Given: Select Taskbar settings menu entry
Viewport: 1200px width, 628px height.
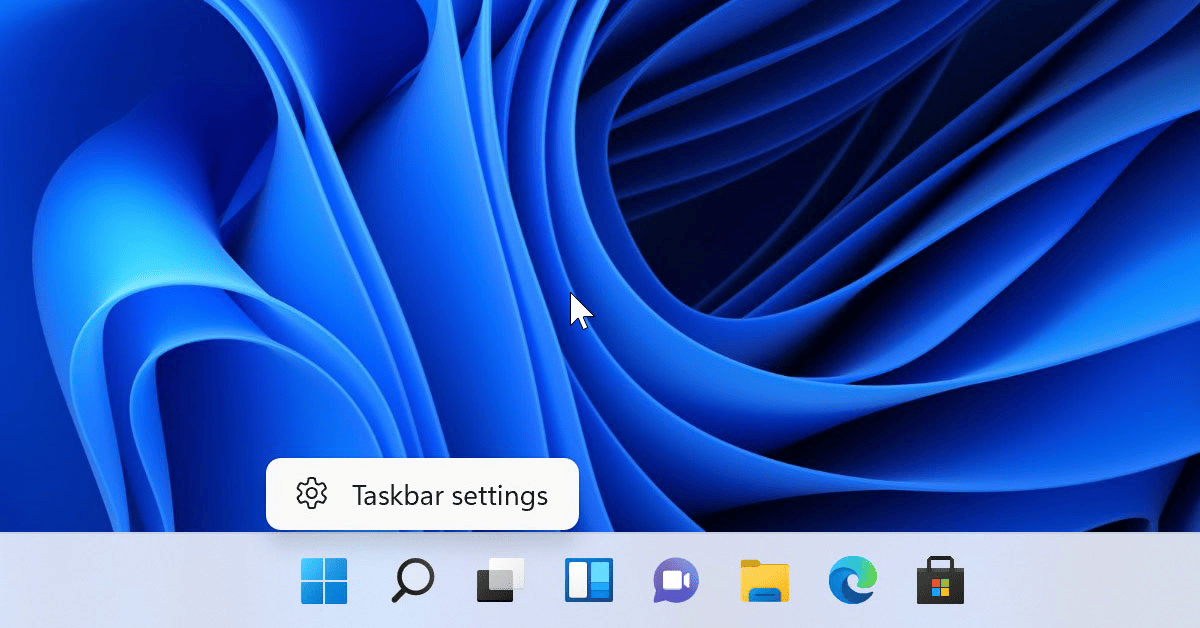Looking at the screenshot, I should (x=422, y=494).
